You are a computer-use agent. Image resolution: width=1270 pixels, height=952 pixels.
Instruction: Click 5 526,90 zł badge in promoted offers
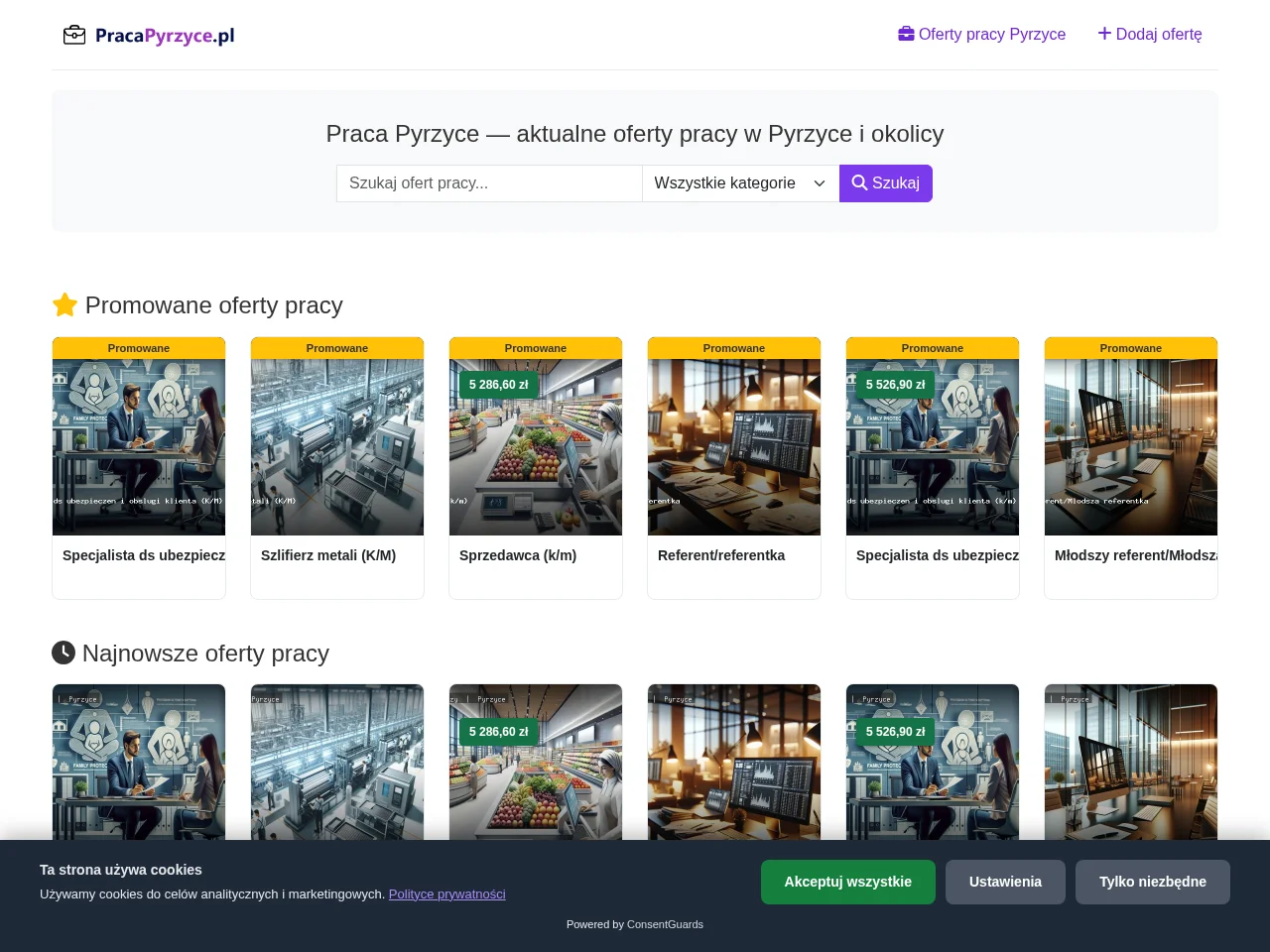click(x=896, y=385)
